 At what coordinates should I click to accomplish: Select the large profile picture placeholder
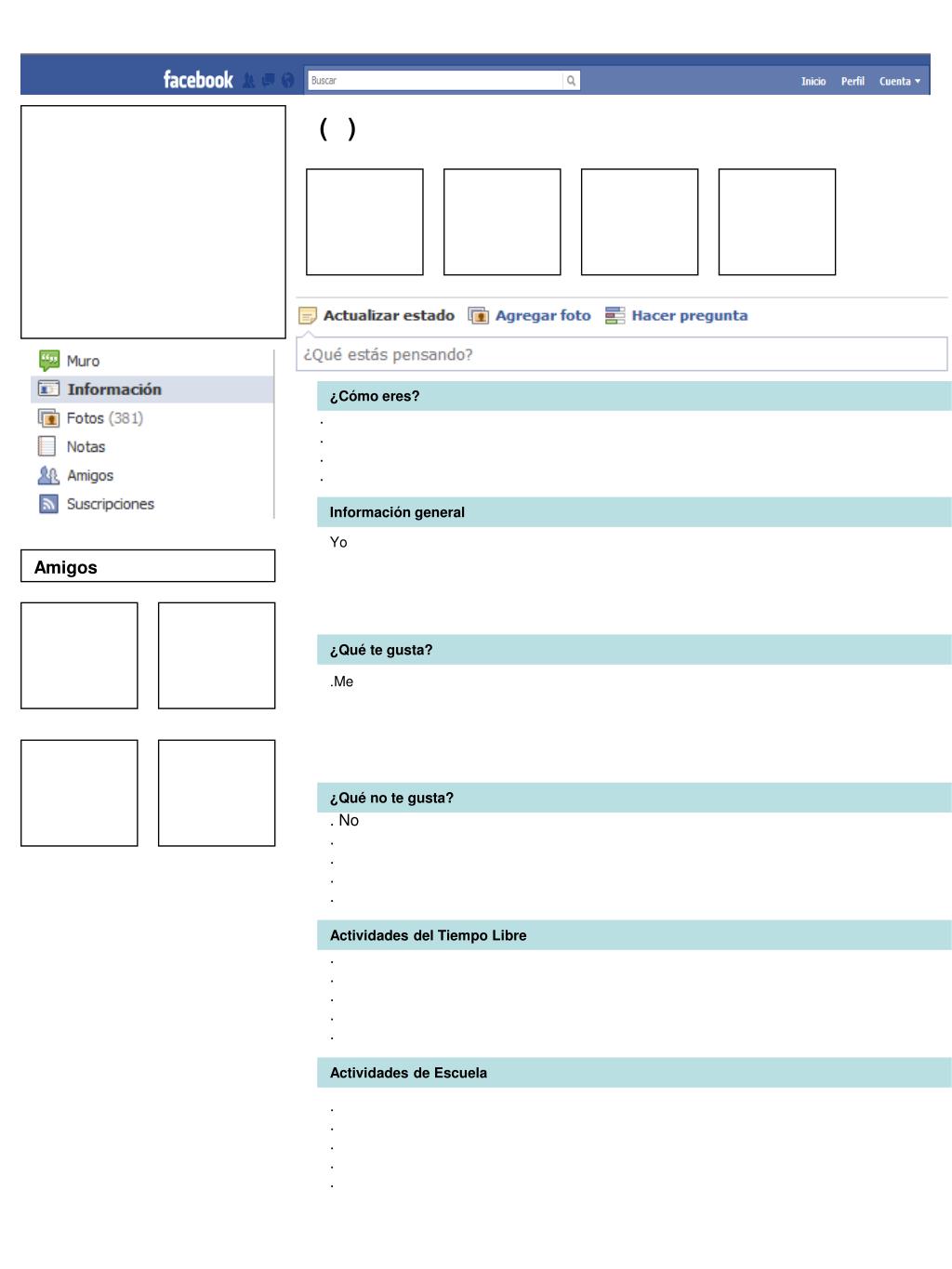tap(153, 222)
